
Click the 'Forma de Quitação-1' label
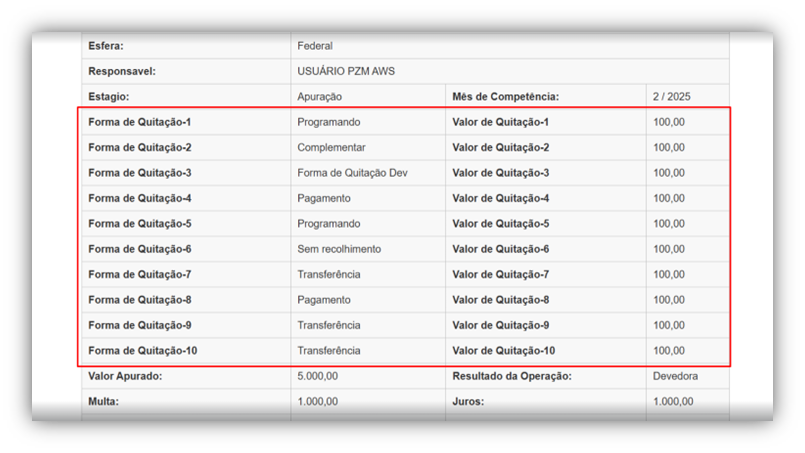[x=139, y=122]
